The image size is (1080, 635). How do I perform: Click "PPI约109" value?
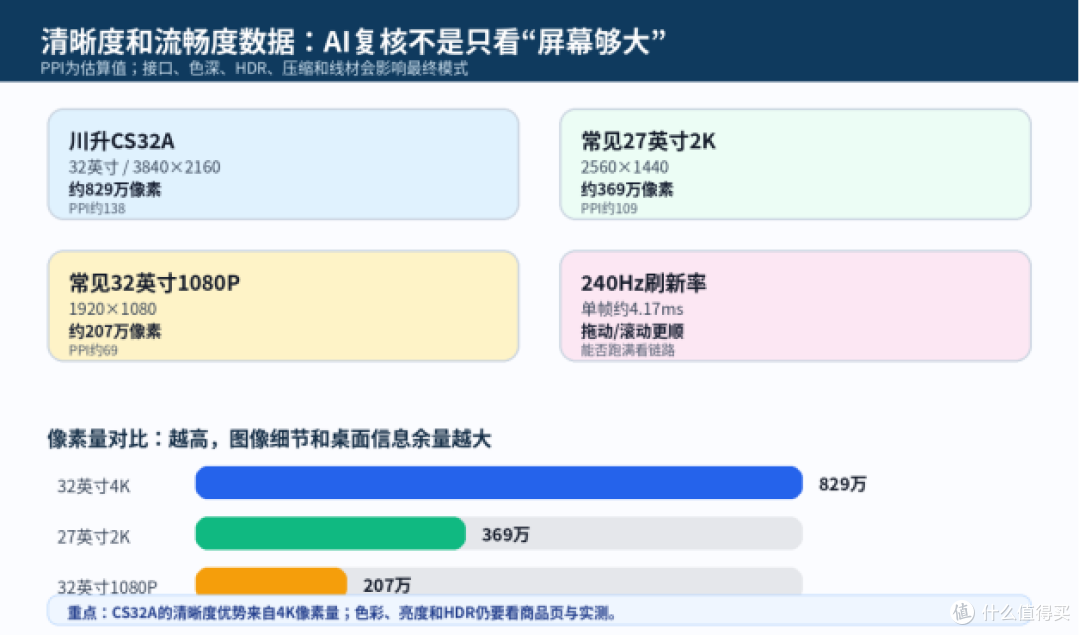coord(609,208)
